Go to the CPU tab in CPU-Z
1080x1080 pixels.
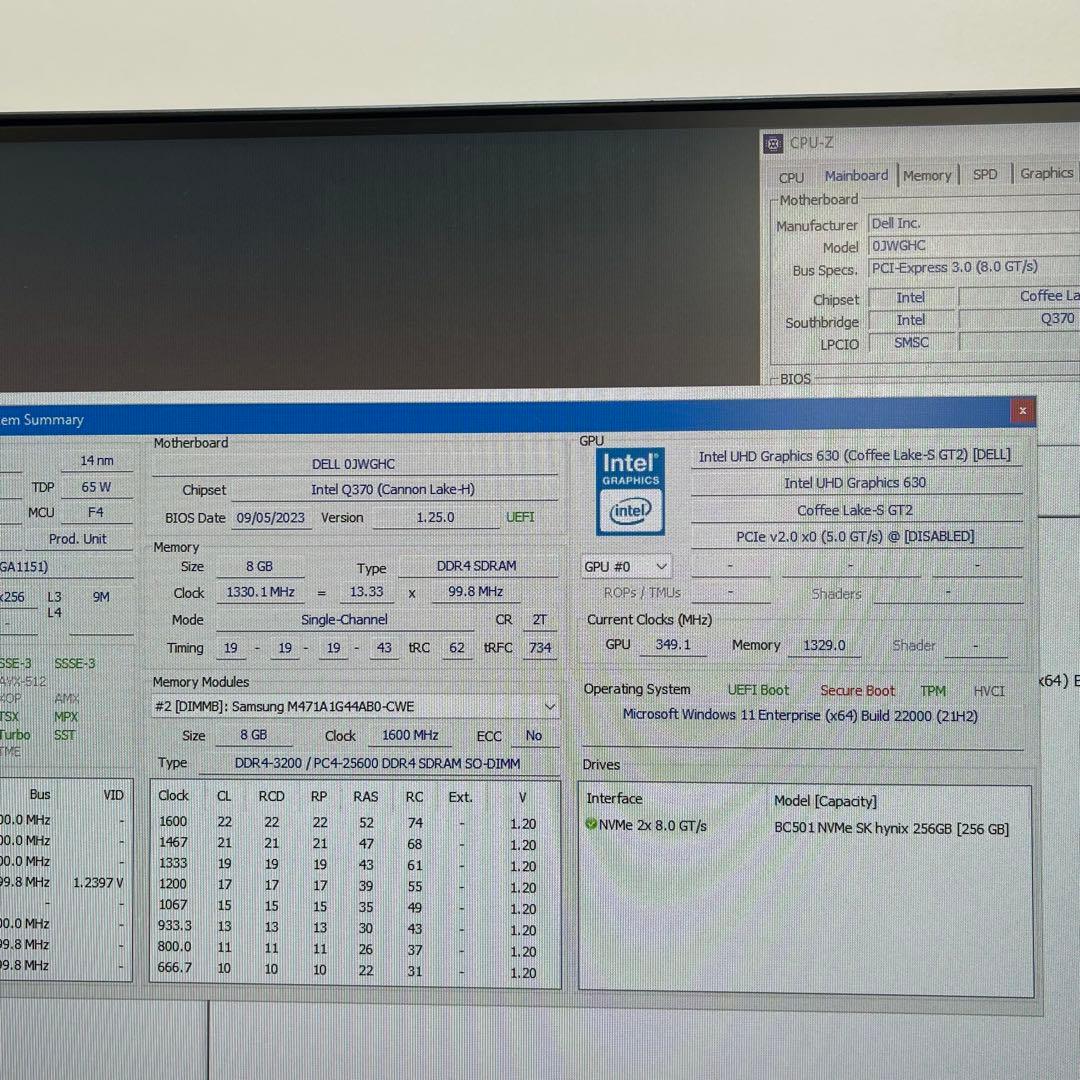[790, 177]
